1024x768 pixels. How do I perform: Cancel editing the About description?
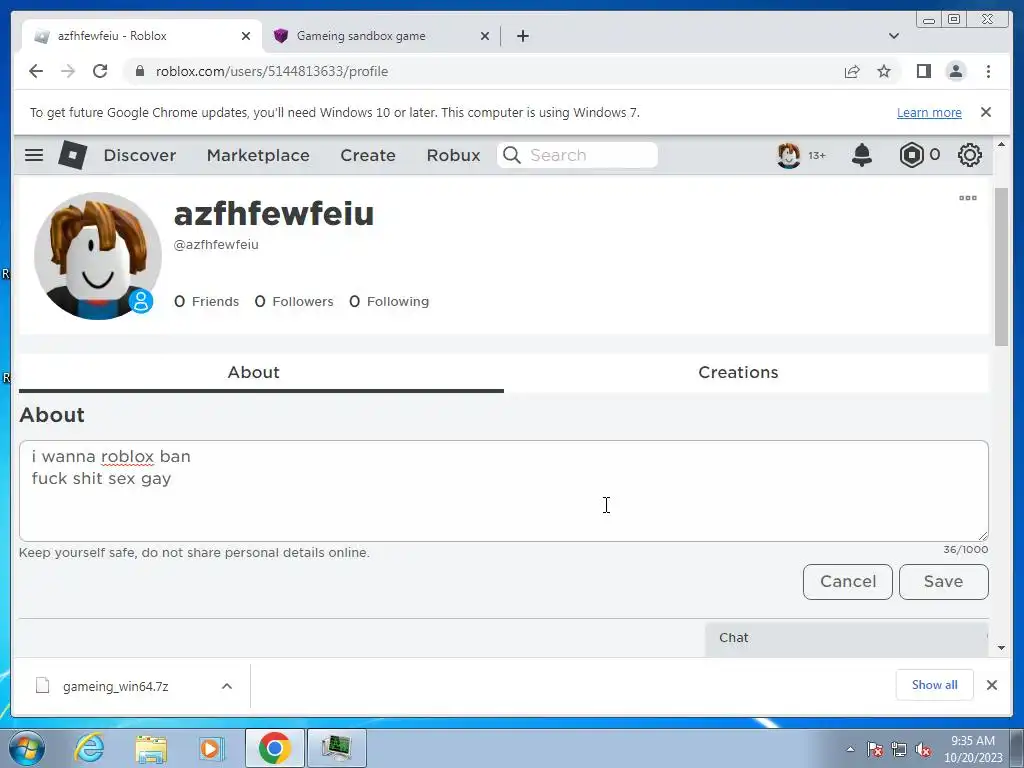(848, 581)
